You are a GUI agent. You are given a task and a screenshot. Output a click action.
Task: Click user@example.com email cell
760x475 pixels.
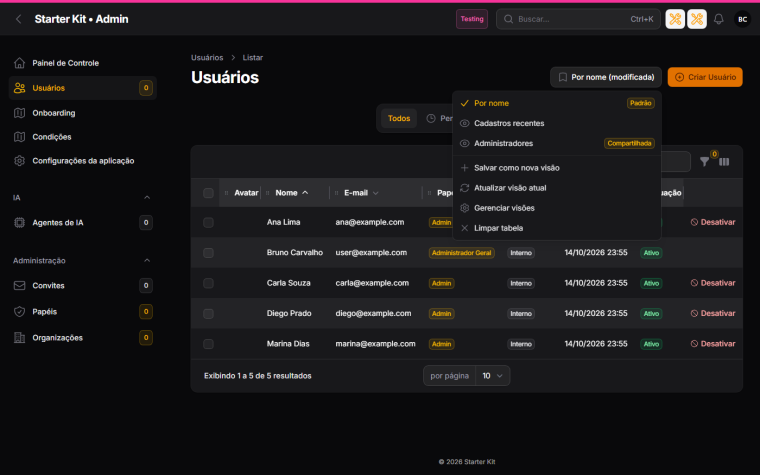pyautogui.click(x=371, y=253)
